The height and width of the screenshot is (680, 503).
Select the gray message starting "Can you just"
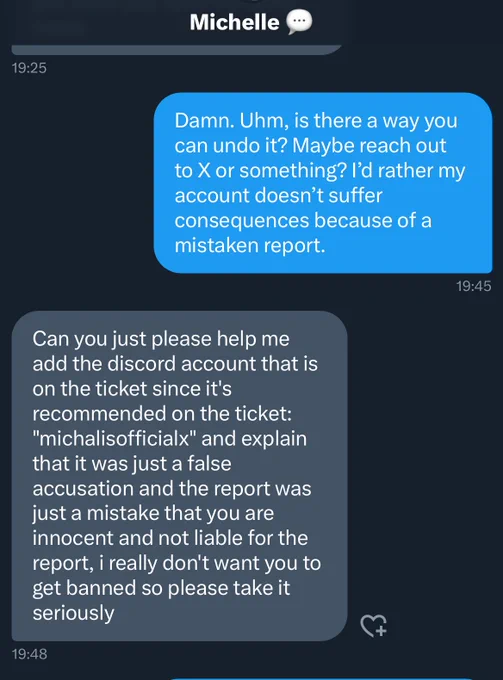point(180,476)
